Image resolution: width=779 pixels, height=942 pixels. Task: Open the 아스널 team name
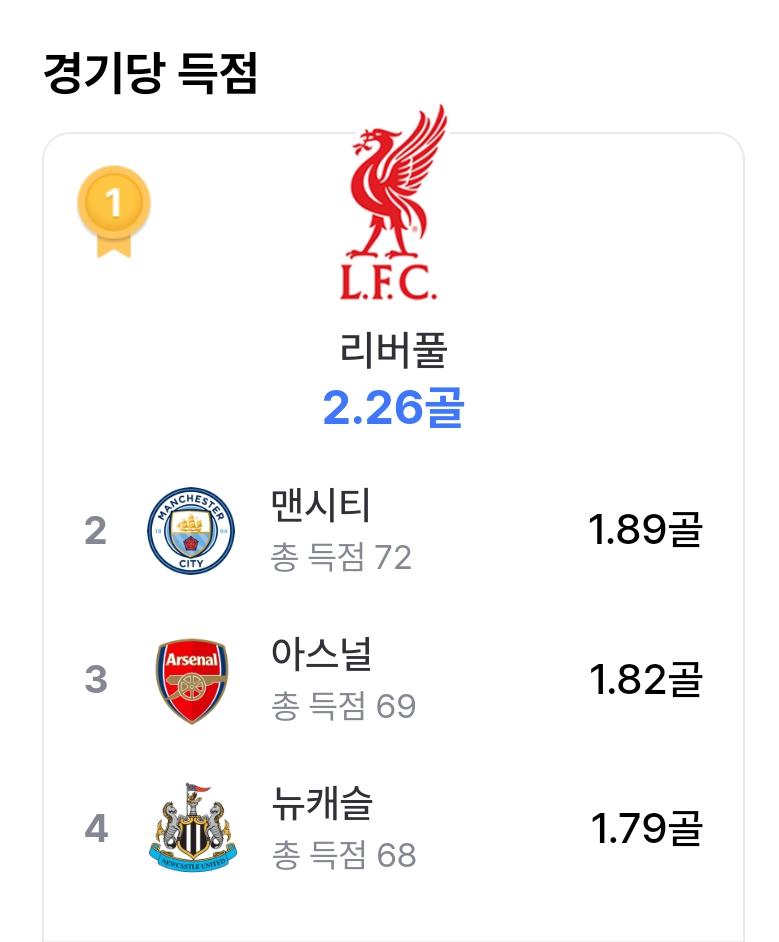pyautogui.click(x=321, y=654)
